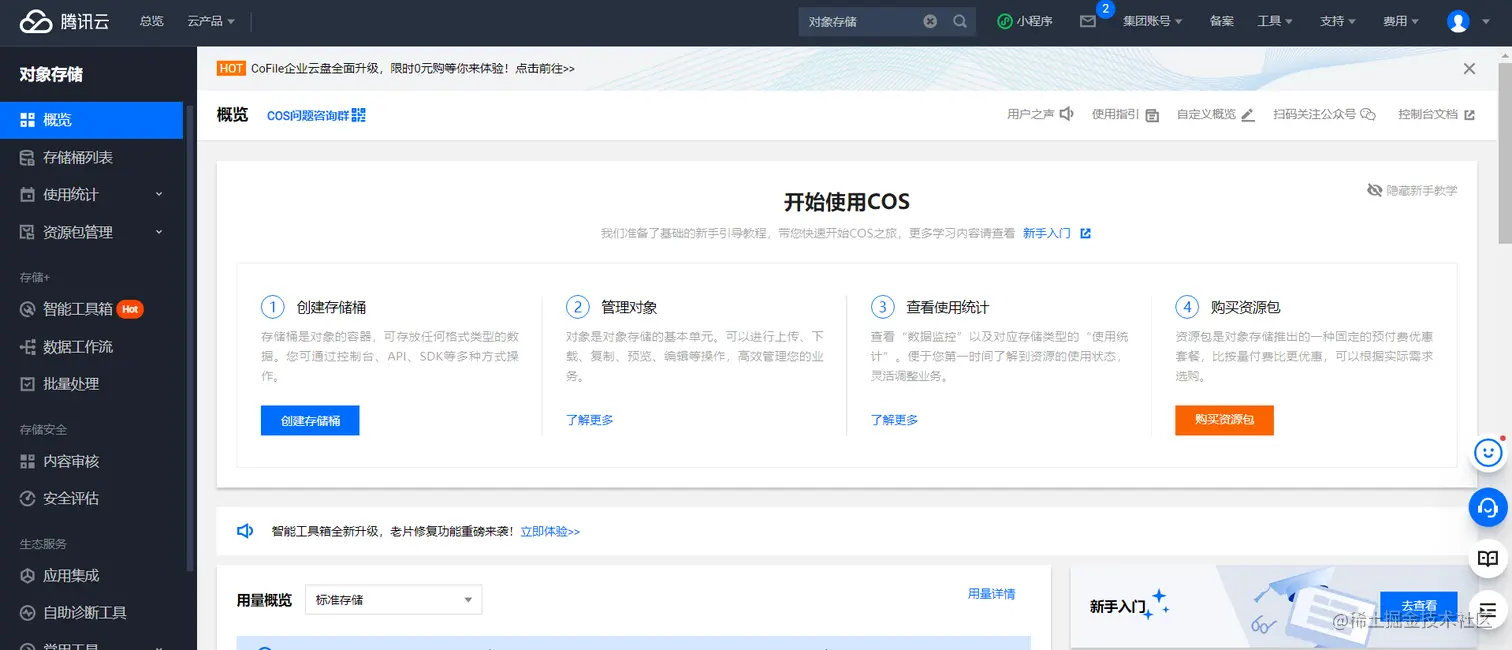This screenshot has width=1512, height=650.
Task: Click the list menu floating button
Action: click(x=1489, y=610)
